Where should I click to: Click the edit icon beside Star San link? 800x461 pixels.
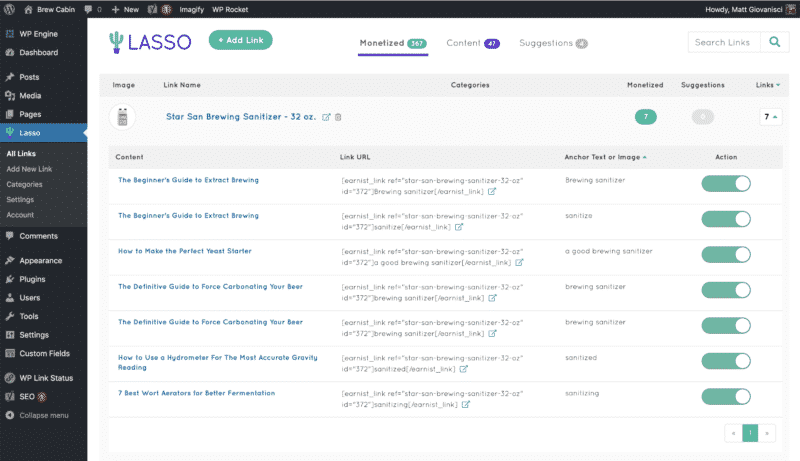click(x=326, y=117)
